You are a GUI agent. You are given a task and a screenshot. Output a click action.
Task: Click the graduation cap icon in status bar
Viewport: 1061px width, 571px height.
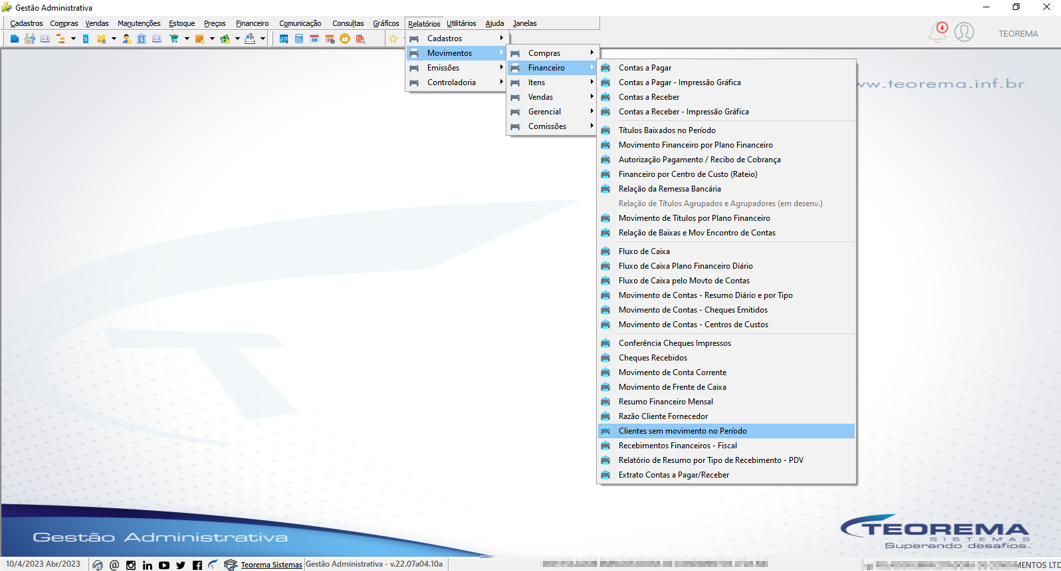click(x=231, y=565)
